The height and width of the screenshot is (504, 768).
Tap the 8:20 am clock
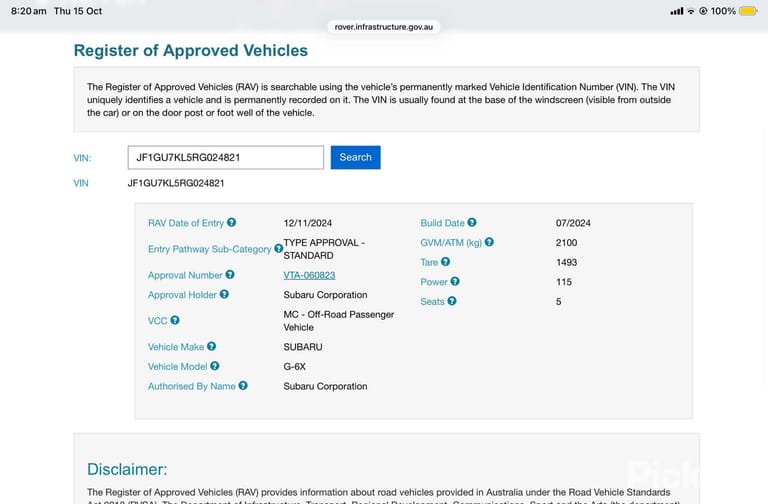[x=28, y=11]
